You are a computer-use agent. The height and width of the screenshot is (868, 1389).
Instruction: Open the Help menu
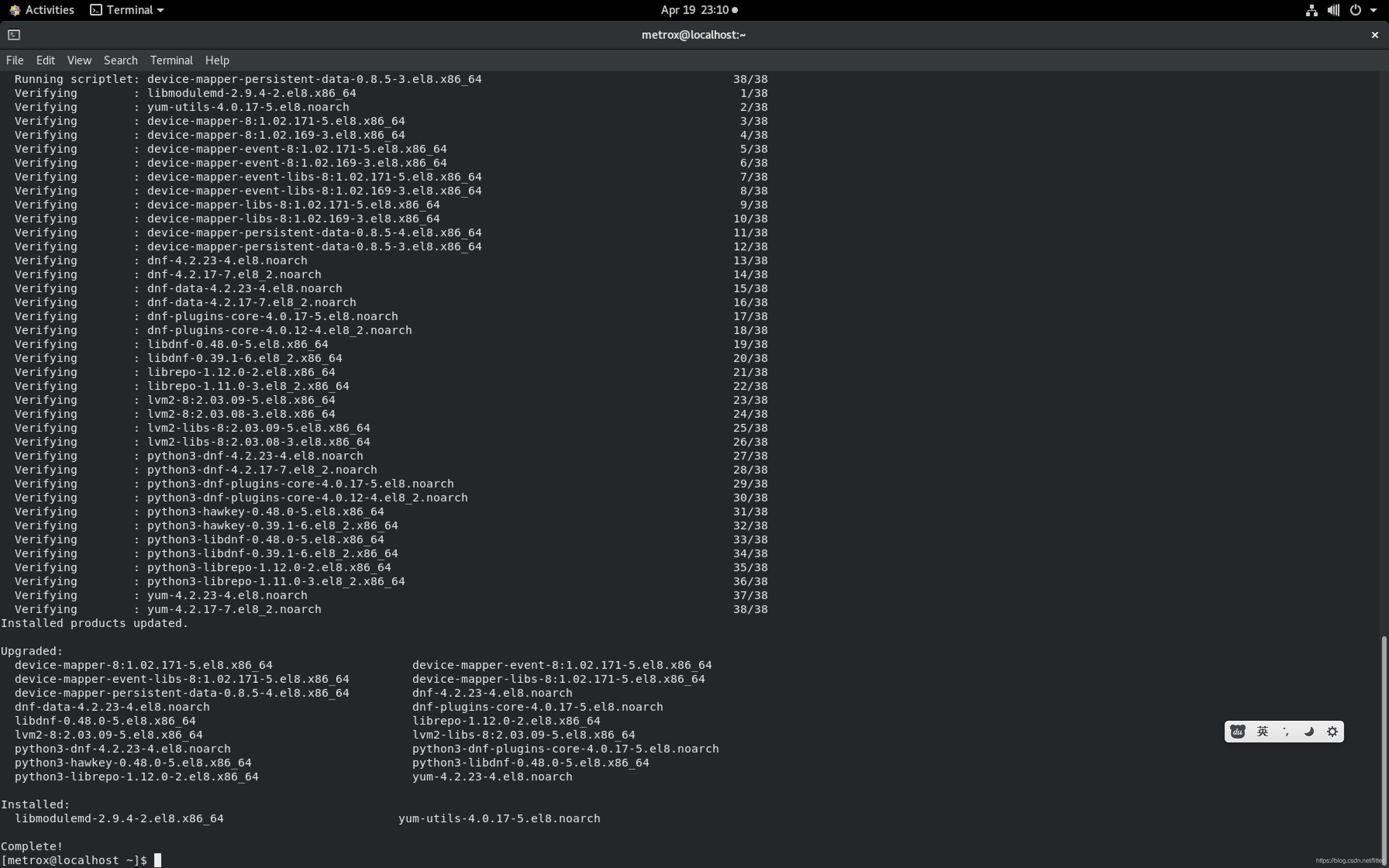(217, 60)
